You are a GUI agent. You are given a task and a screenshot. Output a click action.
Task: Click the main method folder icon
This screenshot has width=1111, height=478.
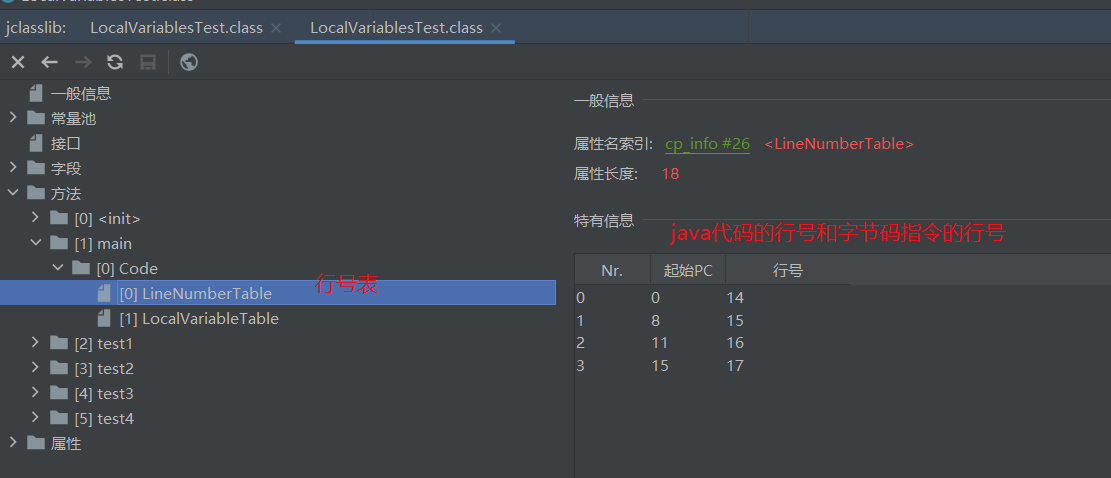[59, 243]
